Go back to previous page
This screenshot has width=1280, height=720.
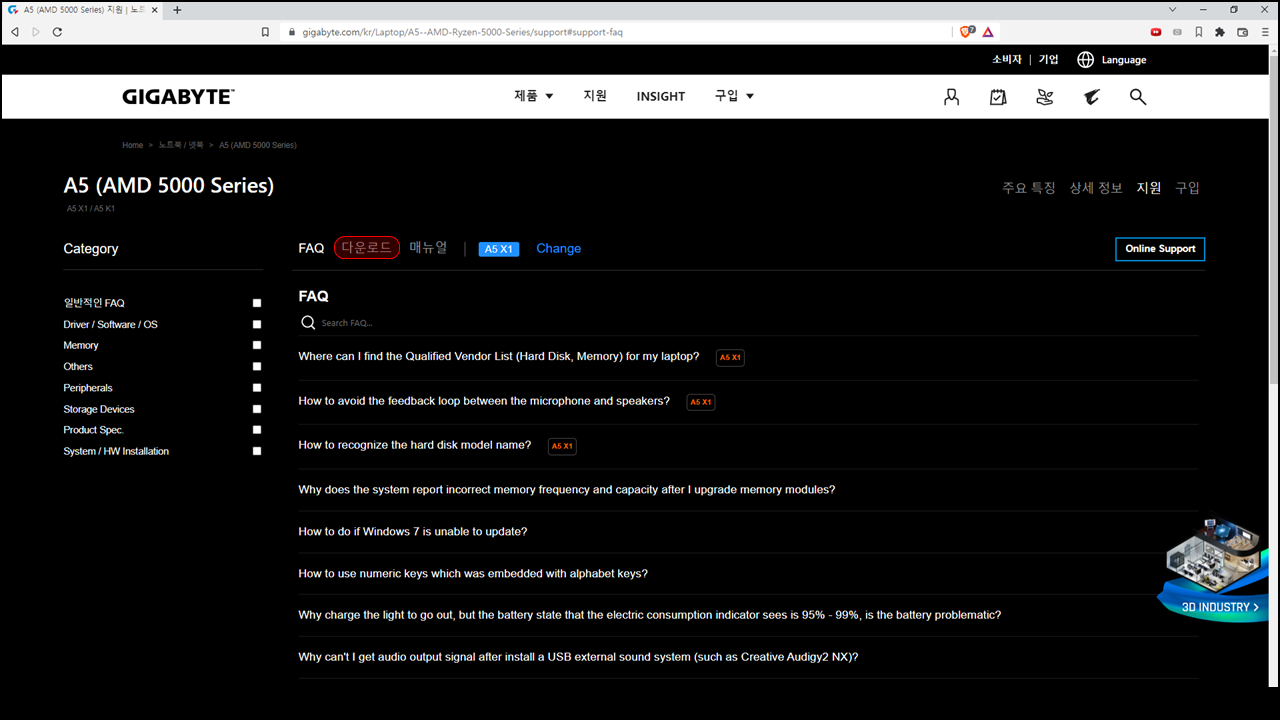(x=15, y=32)
